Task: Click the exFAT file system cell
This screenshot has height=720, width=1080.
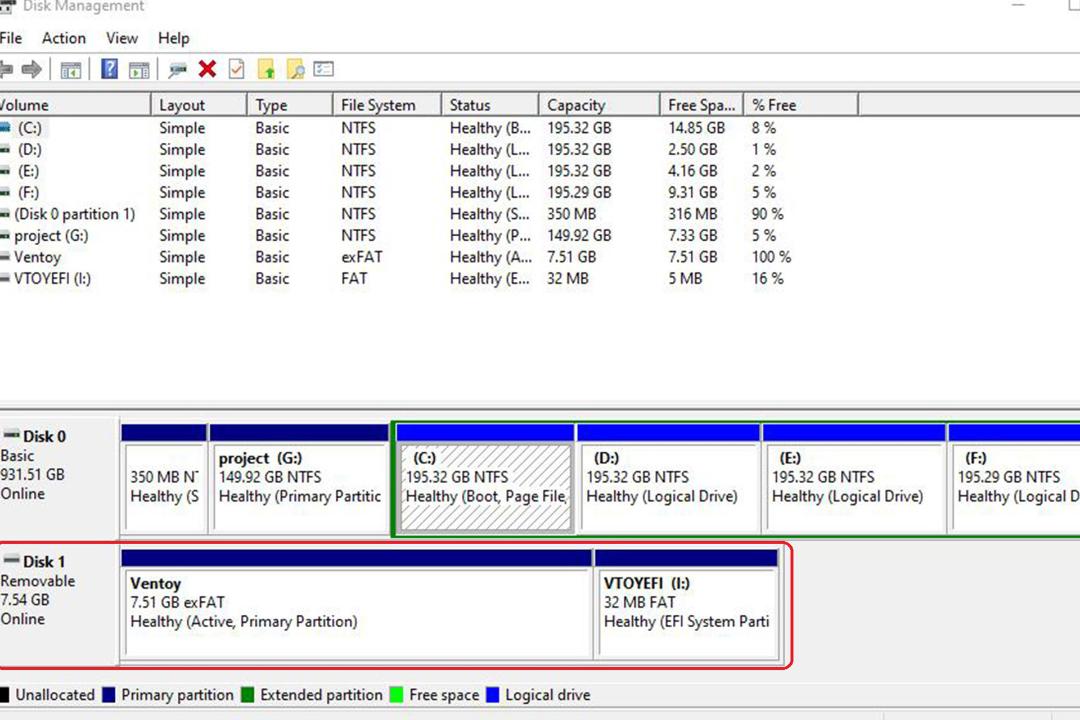Action: (x=362, y=257)
